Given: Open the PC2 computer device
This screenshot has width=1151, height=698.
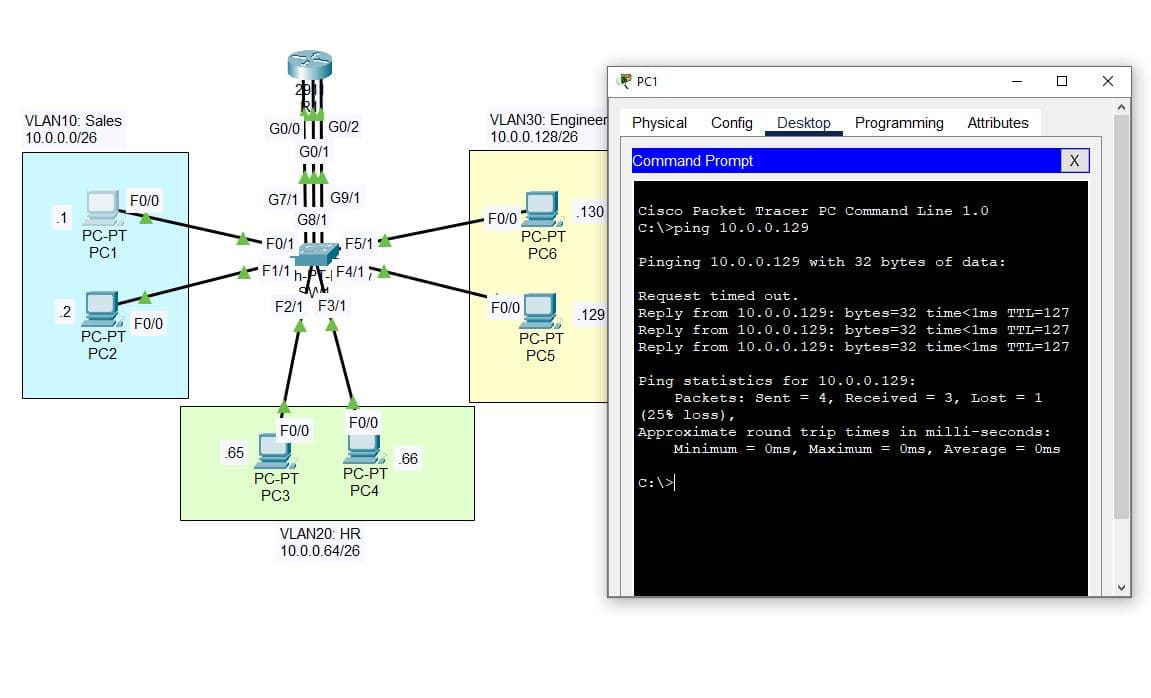Looking at the screenshot, I should [x=102, y=308].
